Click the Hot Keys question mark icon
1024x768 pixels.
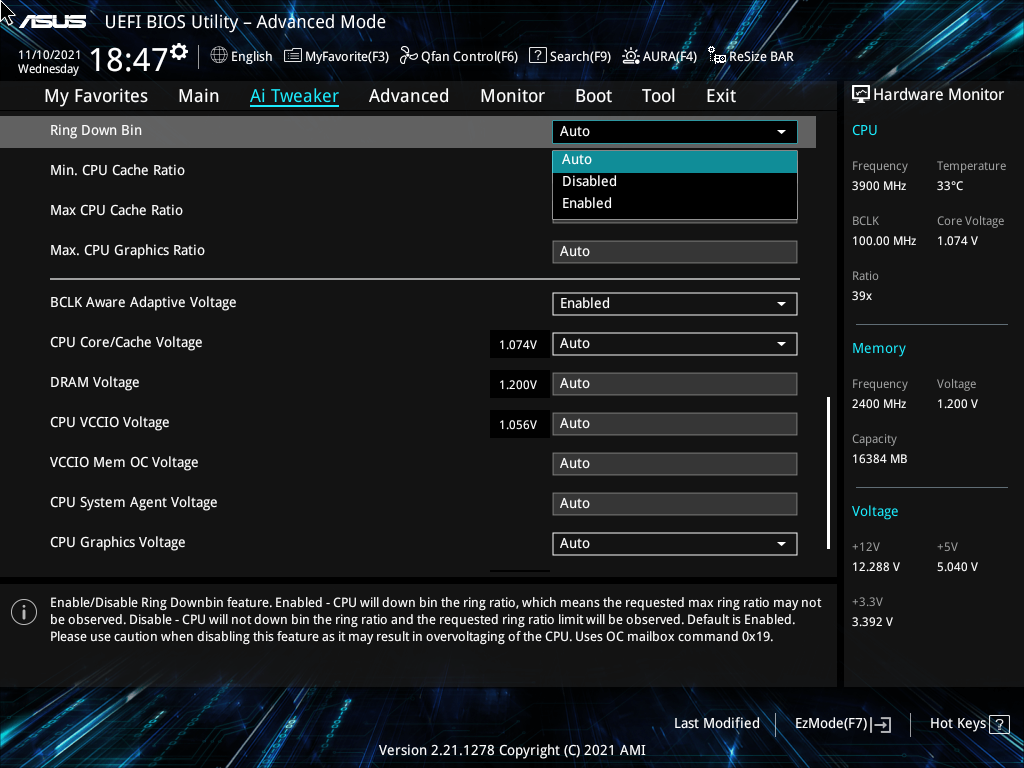click(x=999, y=724)
